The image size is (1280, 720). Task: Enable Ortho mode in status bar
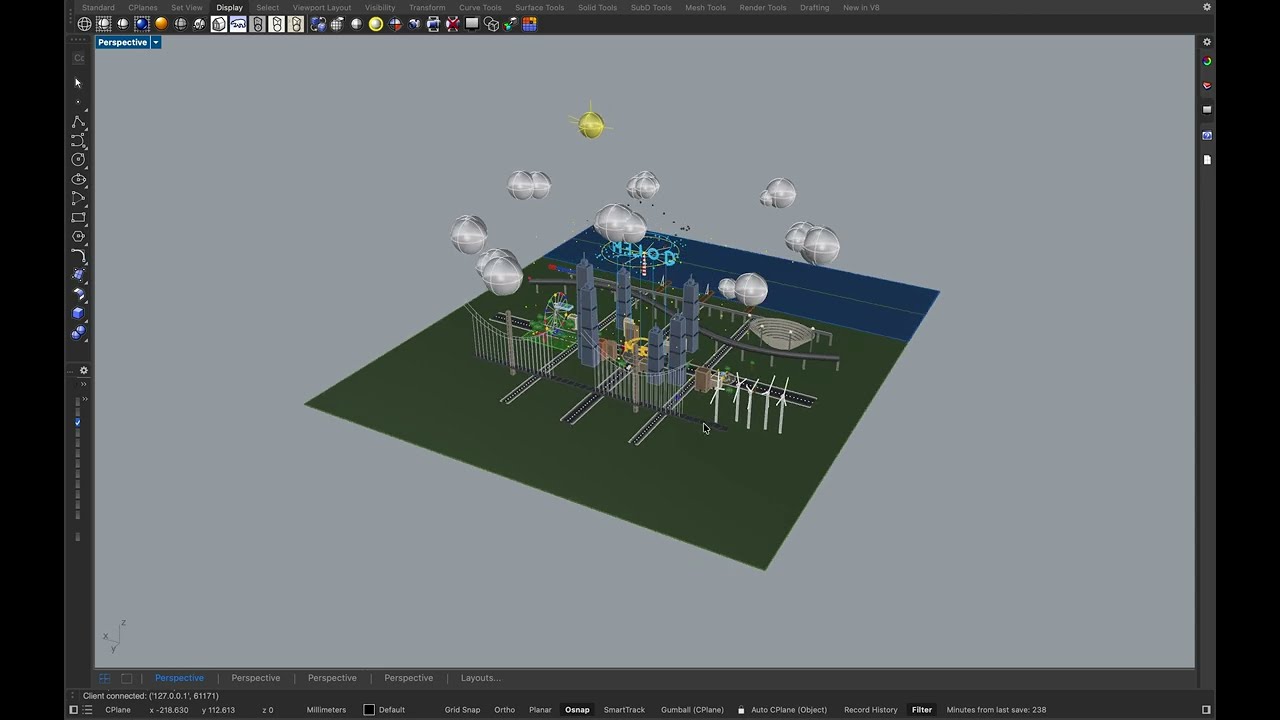[504, 710]
